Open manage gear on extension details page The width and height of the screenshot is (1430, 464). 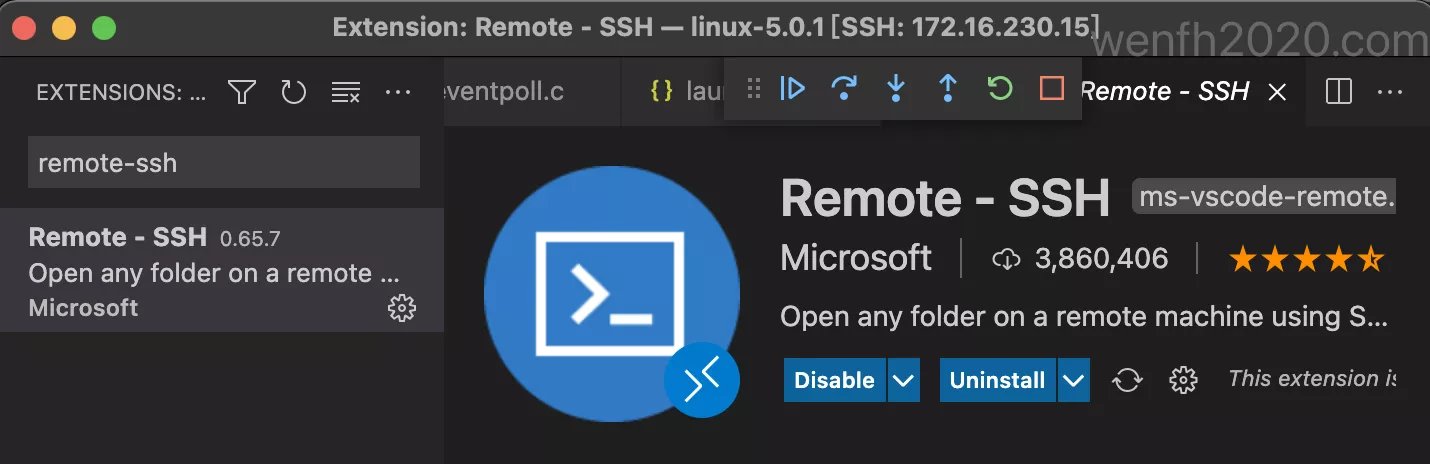pos(1183,380)
